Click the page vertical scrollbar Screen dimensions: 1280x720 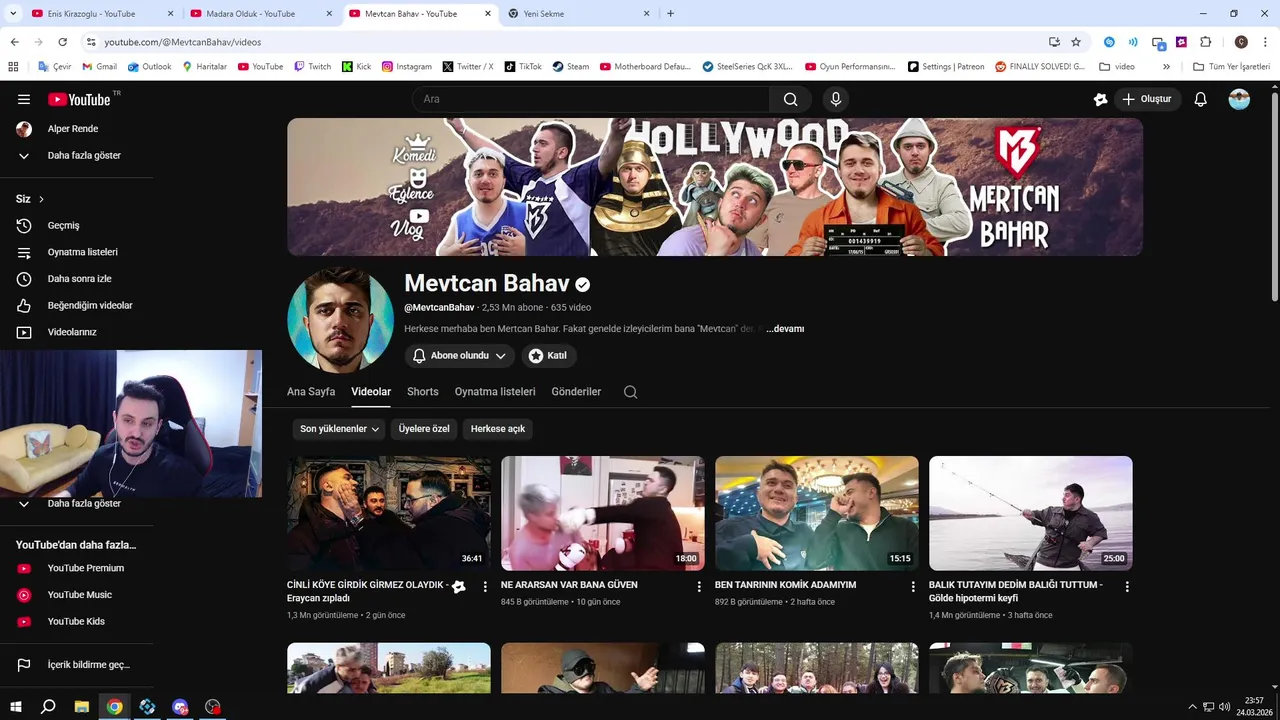pyautogui.click(x=1274, y=196)
